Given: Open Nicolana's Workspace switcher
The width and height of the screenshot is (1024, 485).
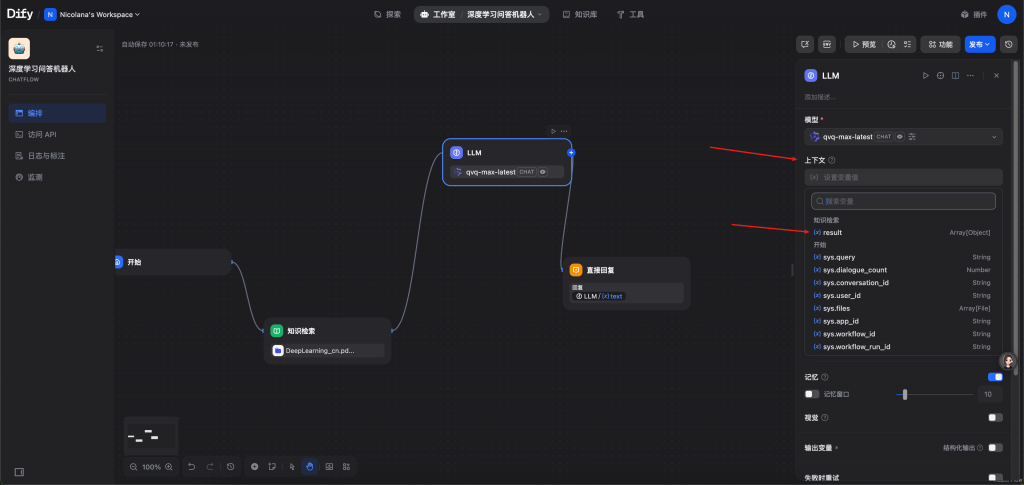Looking at the screenshot, I should (92, 15).
